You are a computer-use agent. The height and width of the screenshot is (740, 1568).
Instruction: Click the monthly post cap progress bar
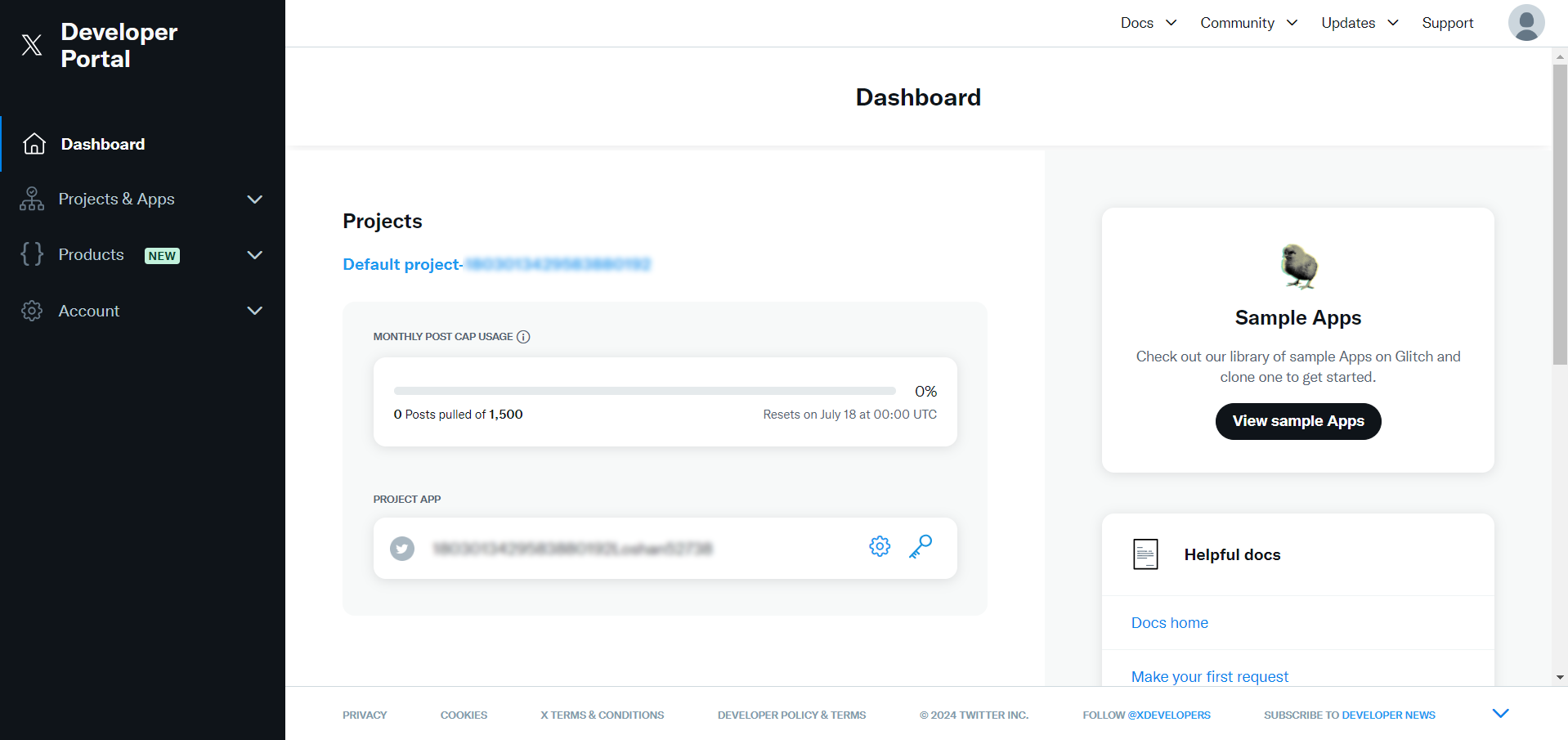click(645, 391)
